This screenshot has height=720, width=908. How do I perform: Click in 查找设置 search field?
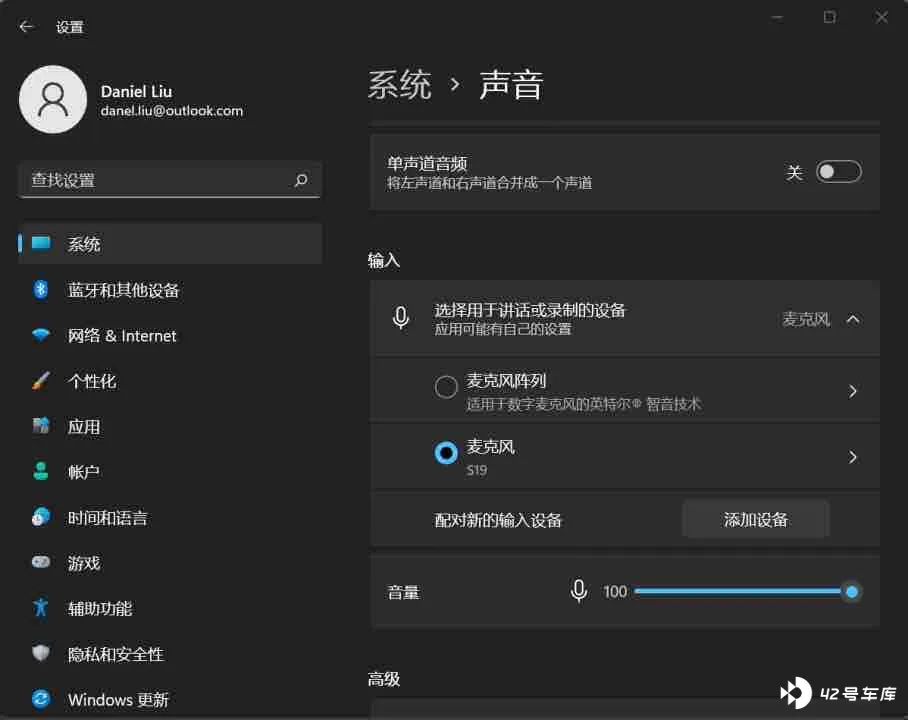tap(170, 180)
